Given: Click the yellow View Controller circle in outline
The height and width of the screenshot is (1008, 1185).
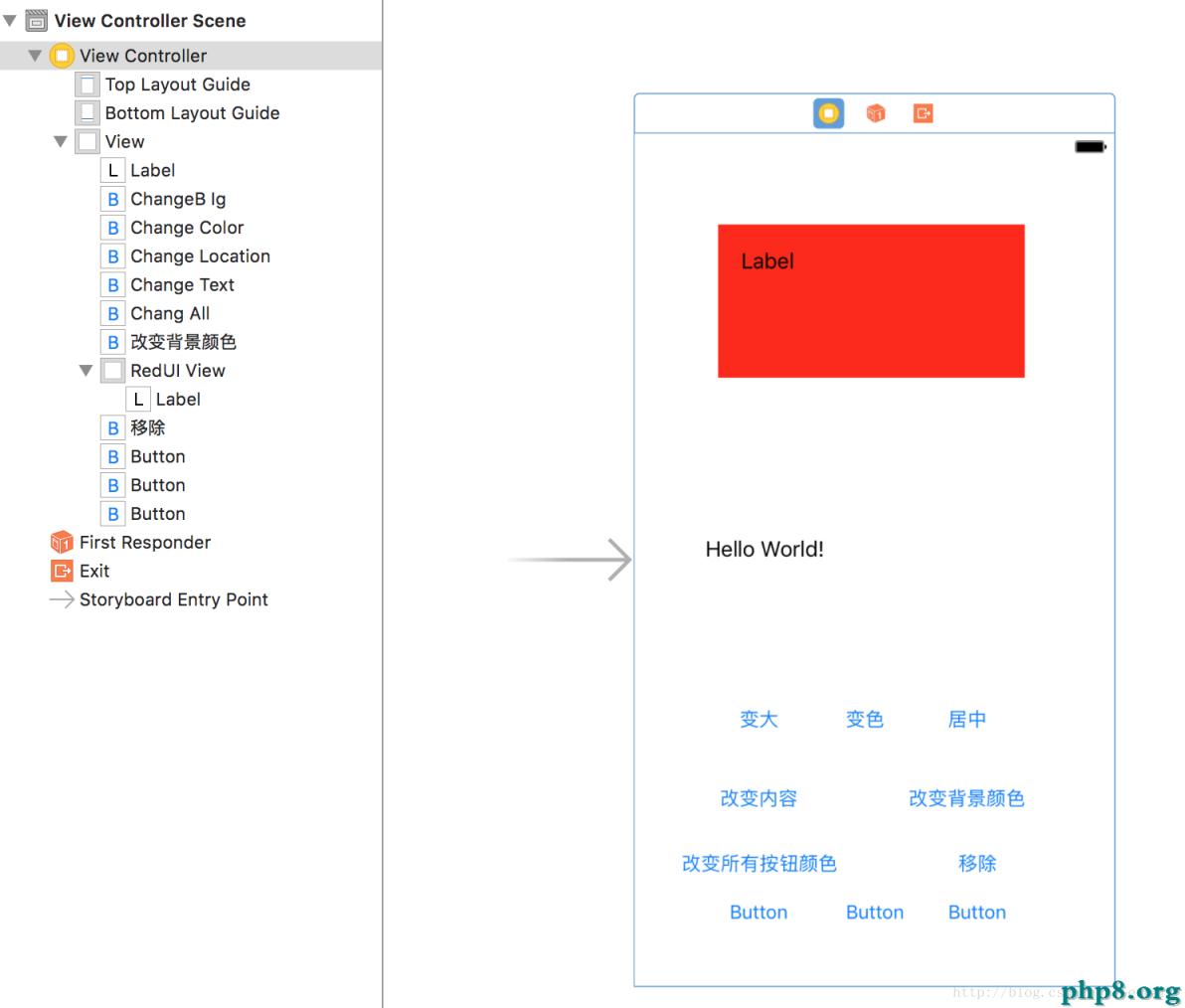Looking at the screenshot, I should coord(62,56).
